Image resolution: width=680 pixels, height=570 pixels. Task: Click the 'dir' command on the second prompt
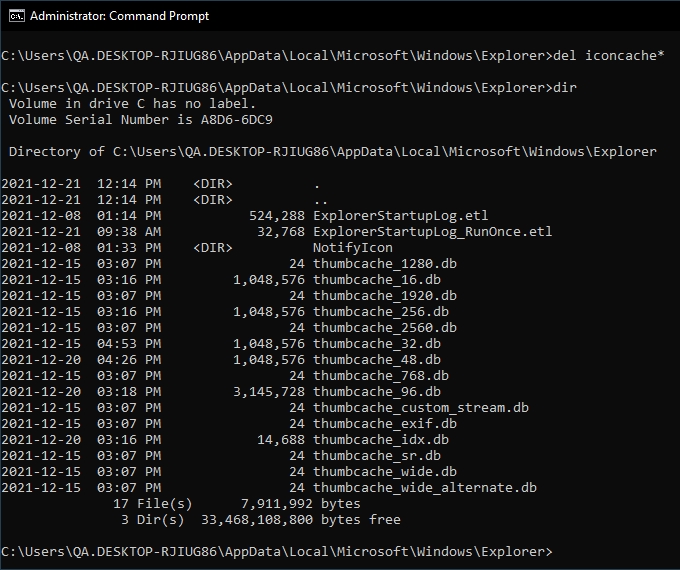564,87
